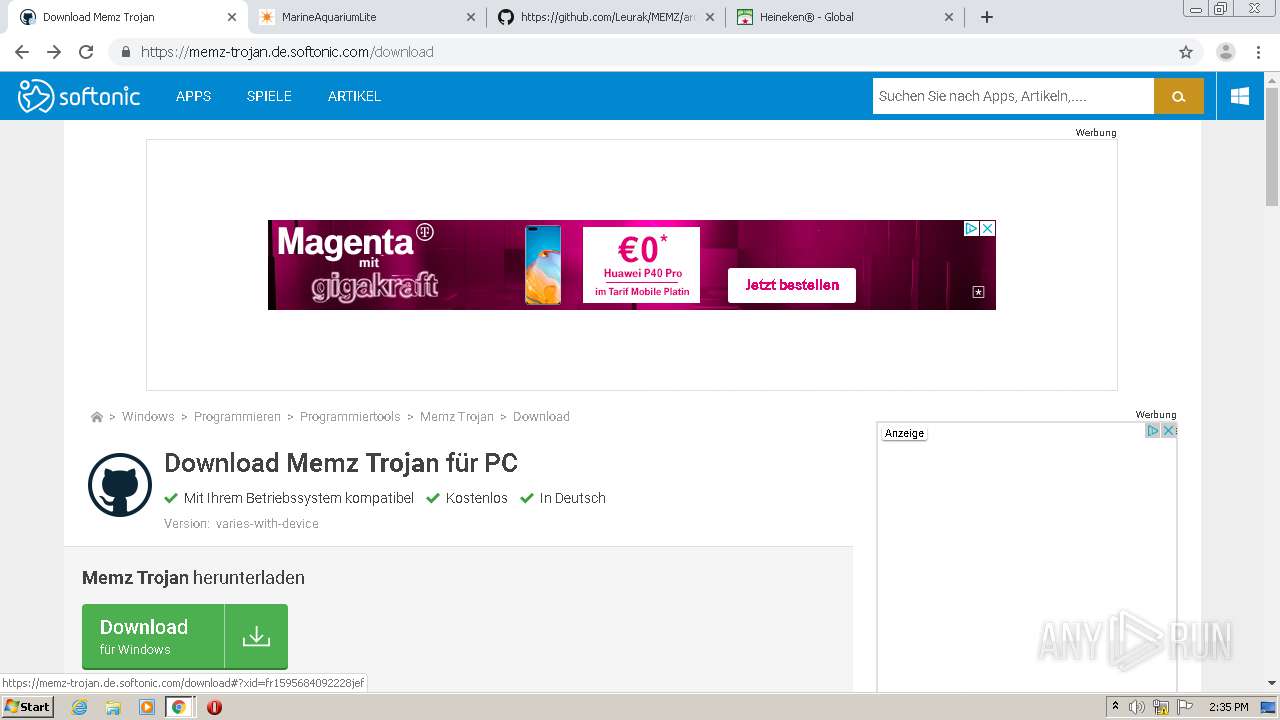
Task: Open the SPIELE menu
Action: click(x=269, y=96)
